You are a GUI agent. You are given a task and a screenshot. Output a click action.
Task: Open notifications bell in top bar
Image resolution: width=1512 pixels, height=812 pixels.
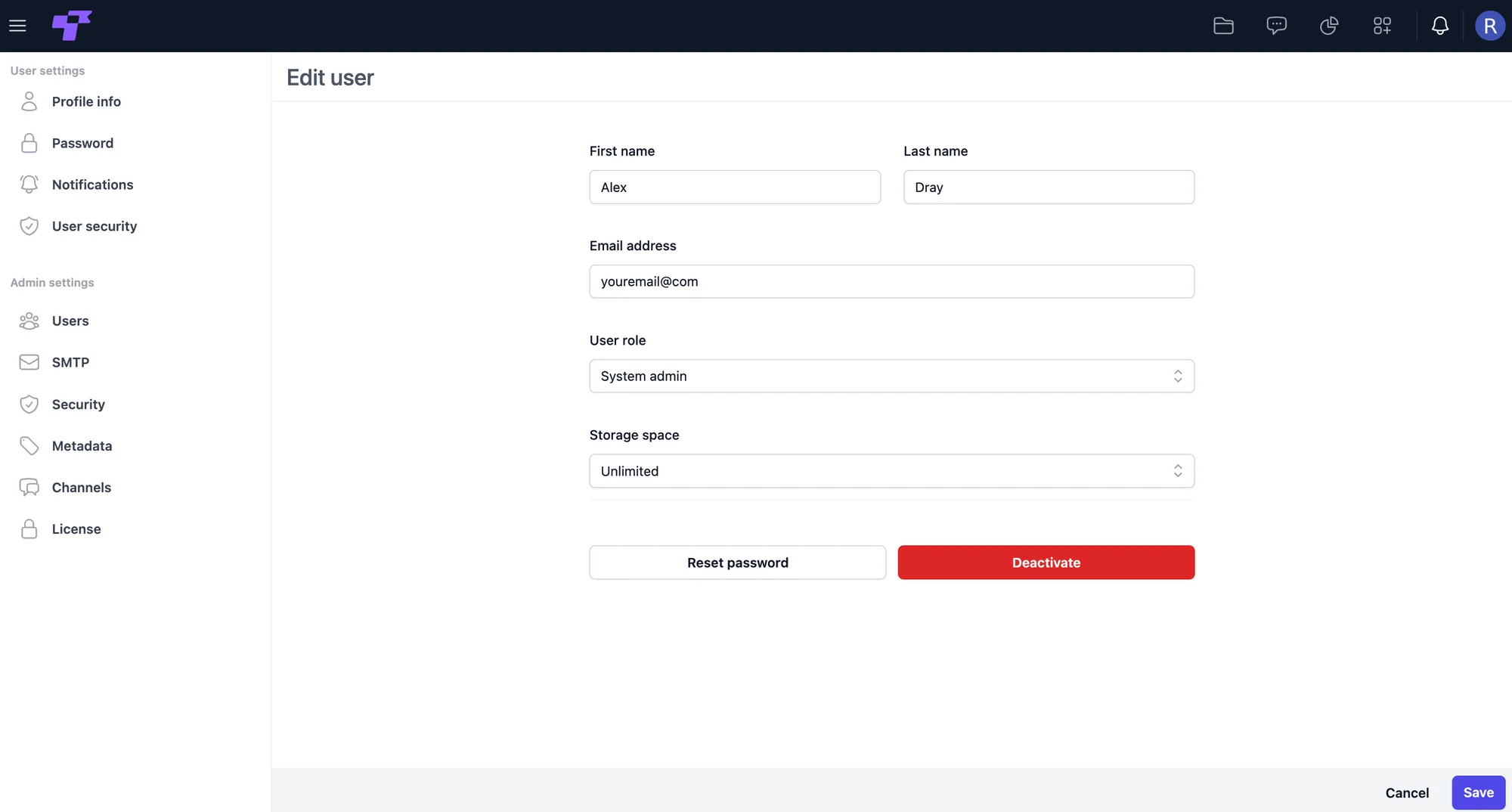tap(1440, 26)
